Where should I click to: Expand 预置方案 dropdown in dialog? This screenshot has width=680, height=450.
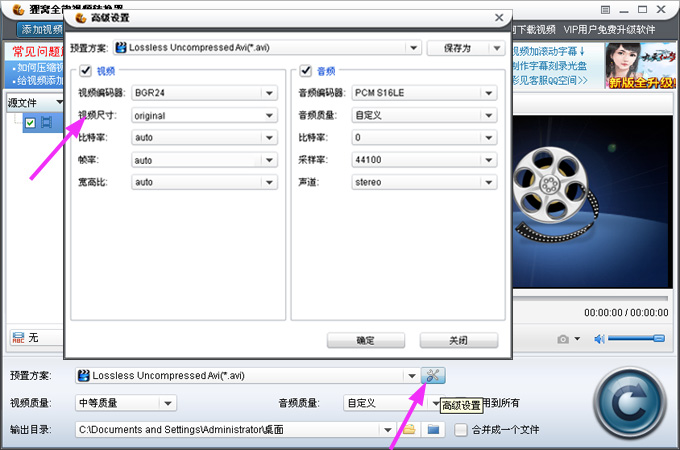[x=414, y=48]
